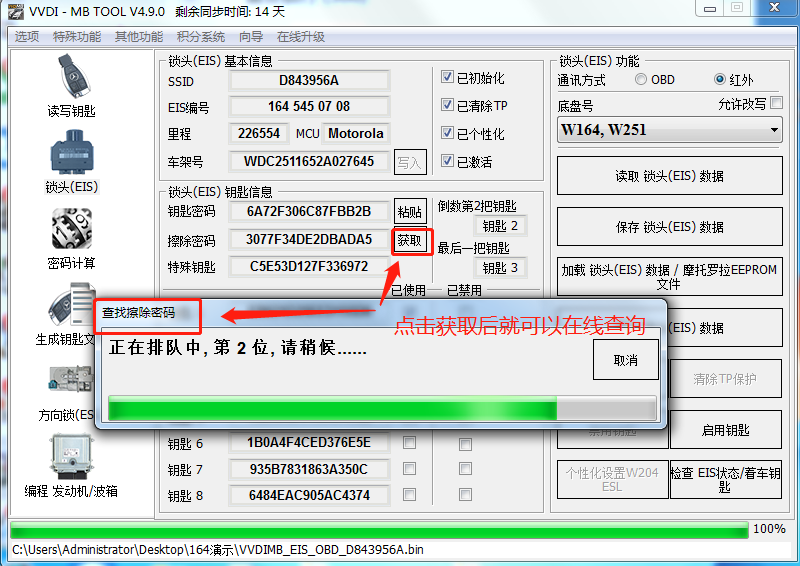
Task: Click the 钥匙密码 field 6A72F306C87FBB2B
Action: tap(309, 211)
